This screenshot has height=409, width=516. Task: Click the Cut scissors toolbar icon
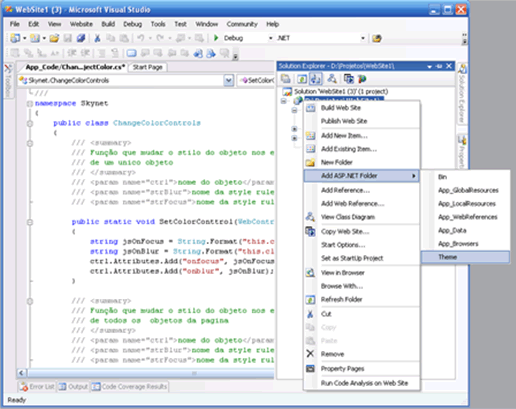coord(97,38)
